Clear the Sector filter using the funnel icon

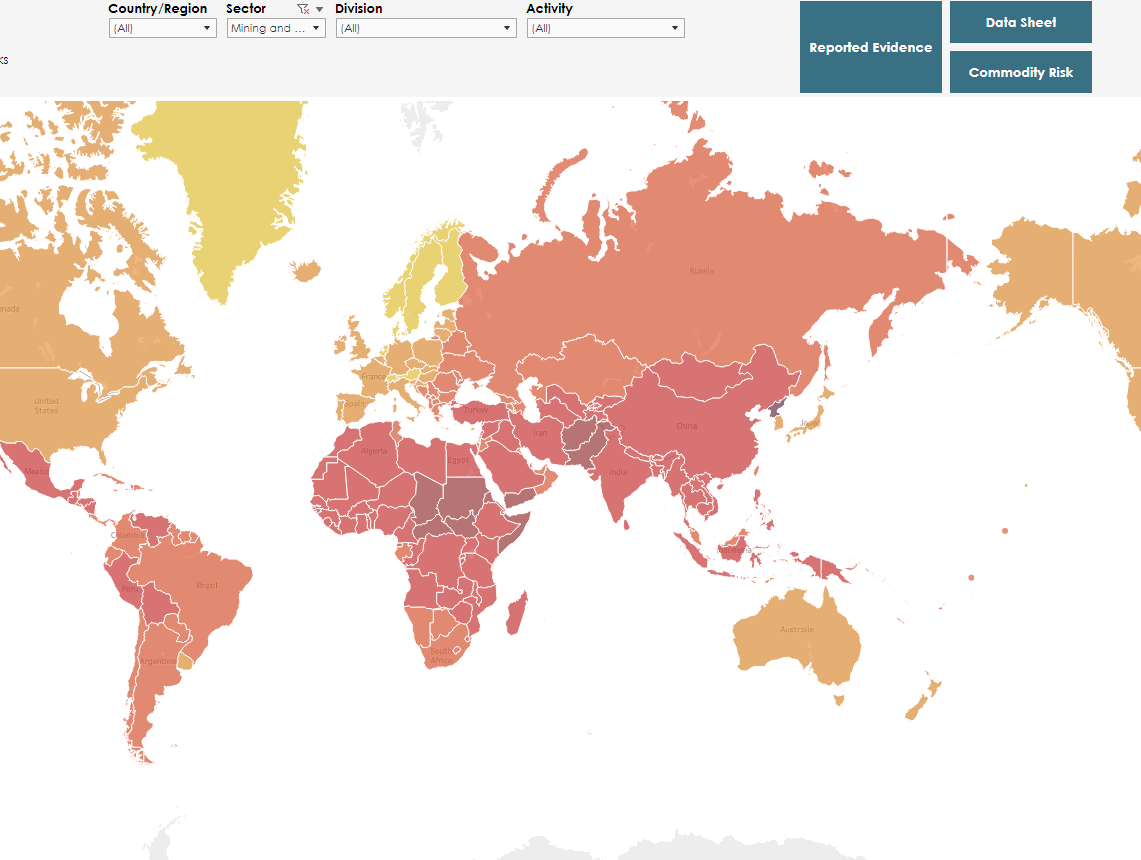(303, 9)
